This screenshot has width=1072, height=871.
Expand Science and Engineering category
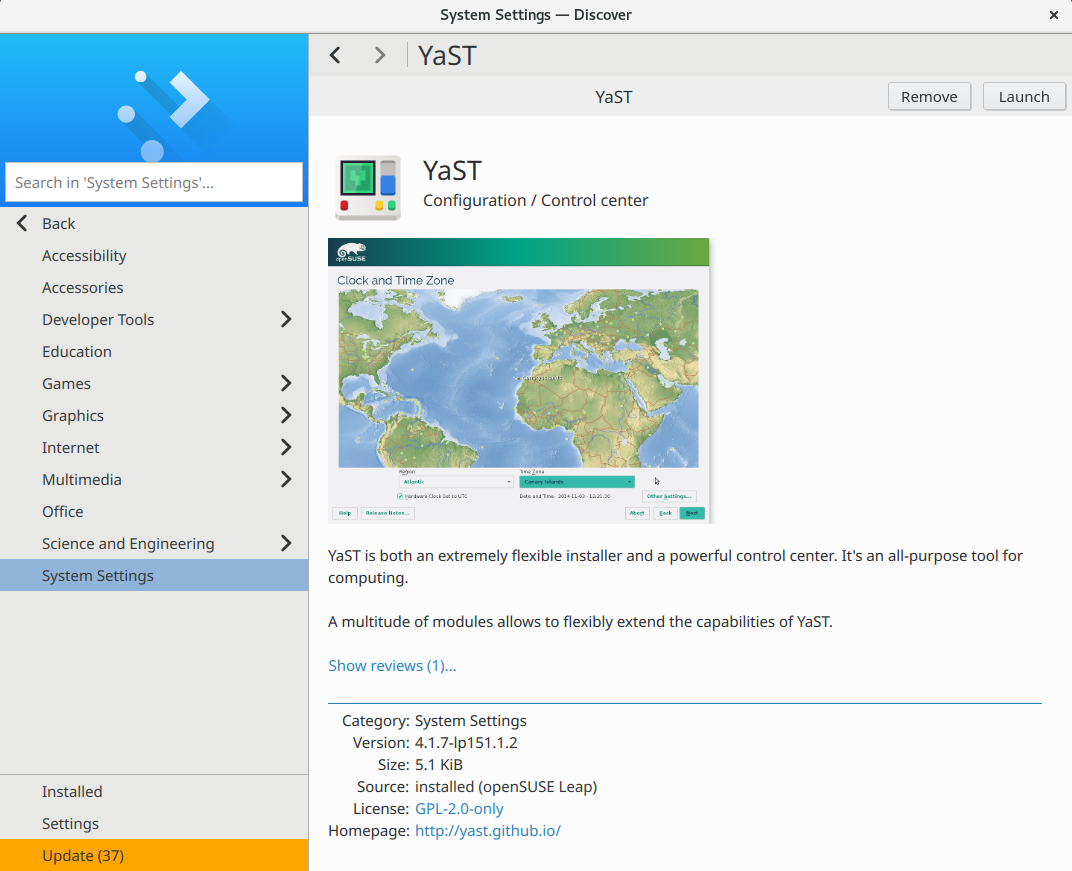286,544
